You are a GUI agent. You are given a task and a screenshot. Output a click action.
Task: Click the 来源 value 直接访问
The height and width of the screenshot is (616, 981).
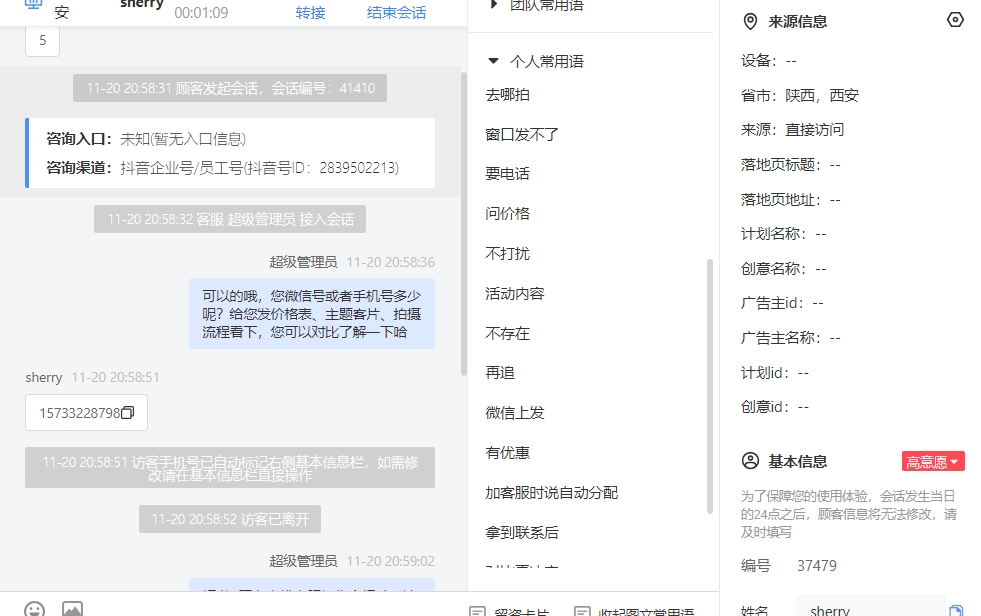click(x=815, y=130)
